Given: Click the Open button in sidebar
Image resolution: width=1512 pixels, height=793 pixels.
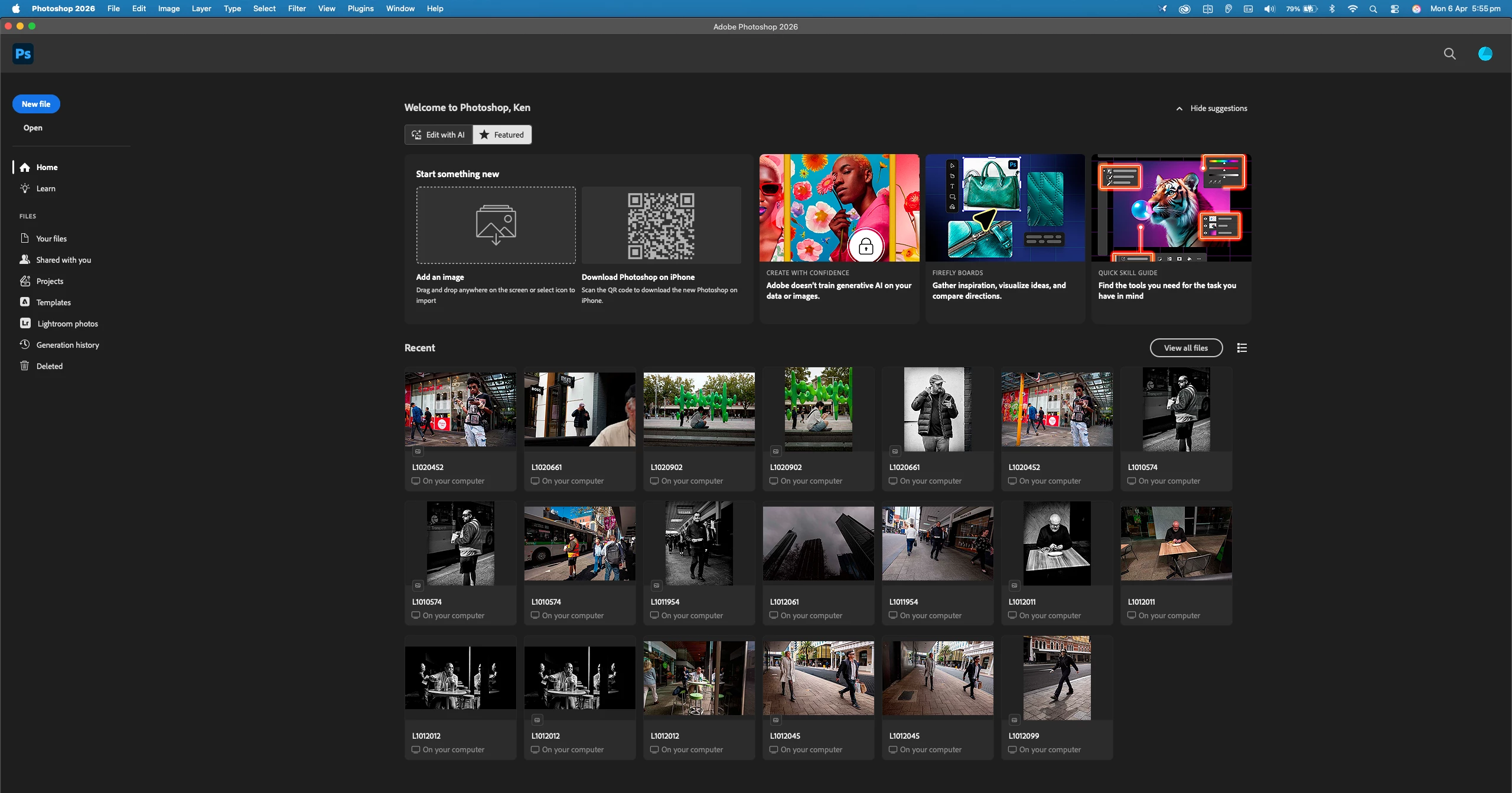Looking at the screenshot, I should pos(32,128).
